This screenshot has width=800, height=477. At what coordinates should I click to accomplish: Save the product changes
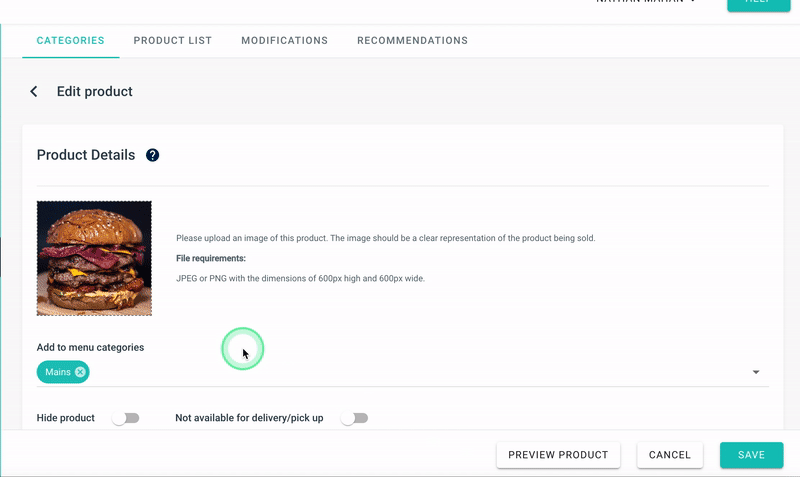coord(751,455)
